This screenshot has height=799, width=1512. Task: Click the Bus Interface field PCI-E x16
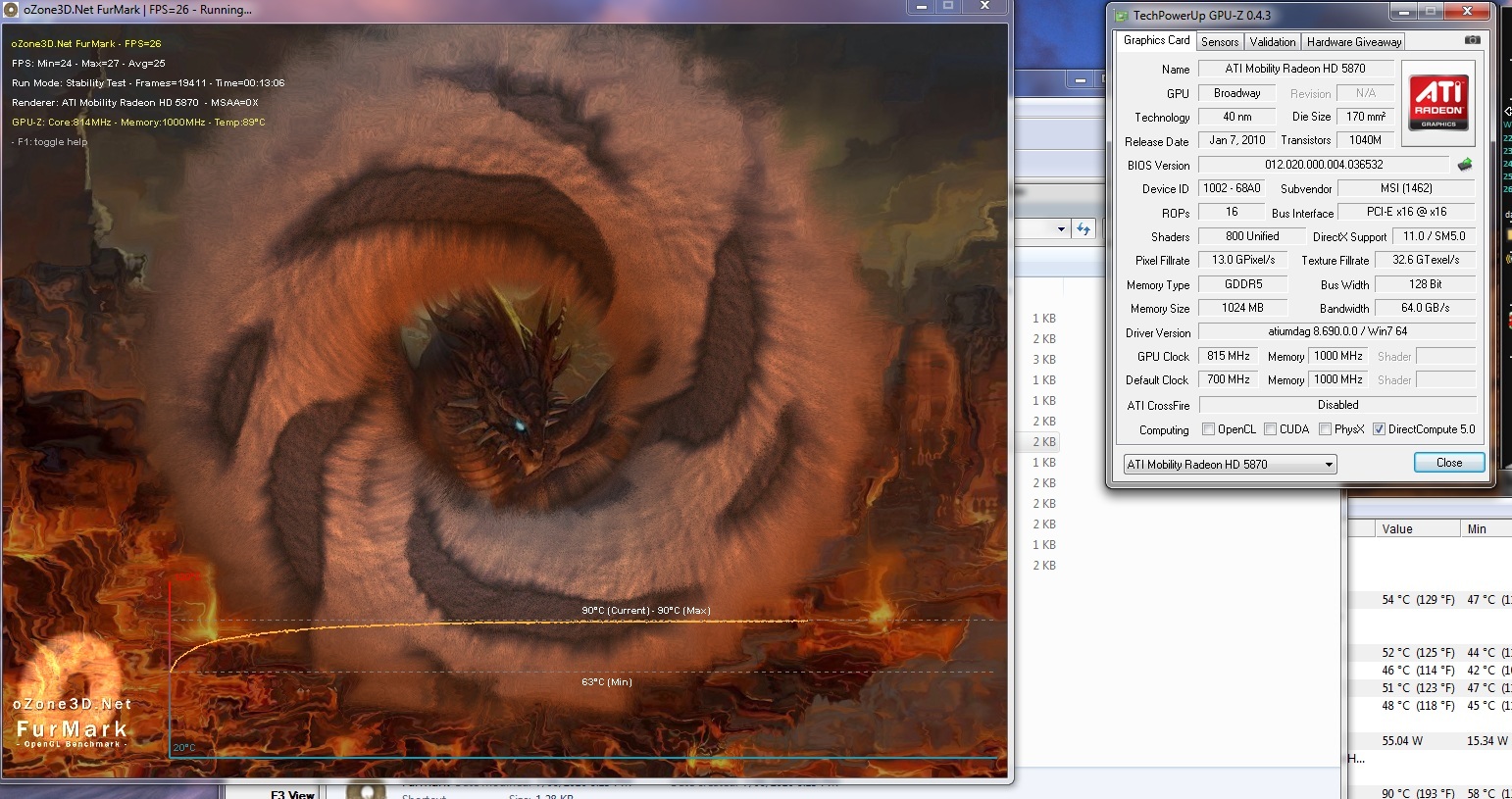[x=1406, y=212]
